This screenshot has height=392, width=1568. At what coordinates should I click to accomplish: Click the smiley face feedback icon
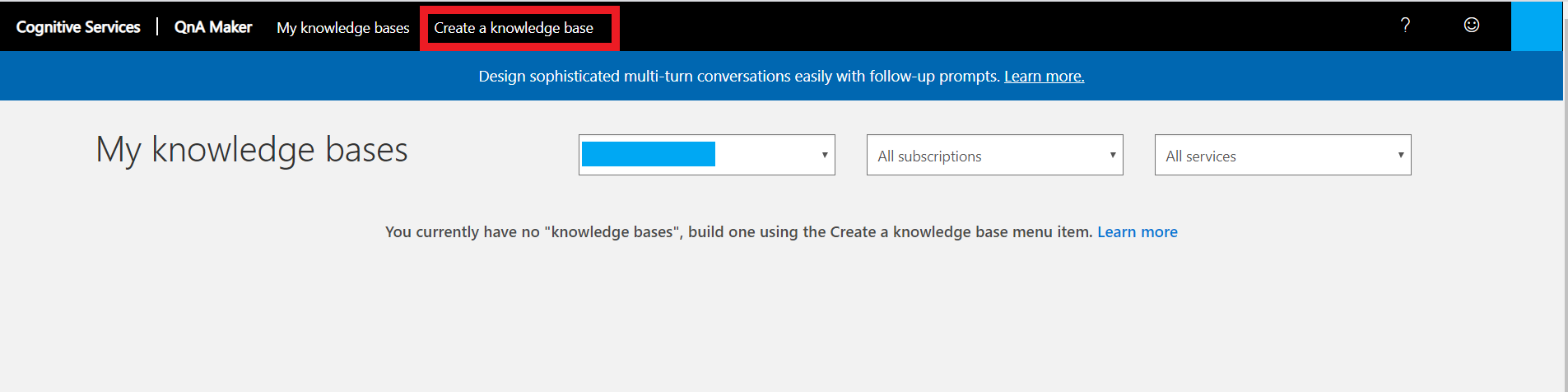[x=1472, y=26]
